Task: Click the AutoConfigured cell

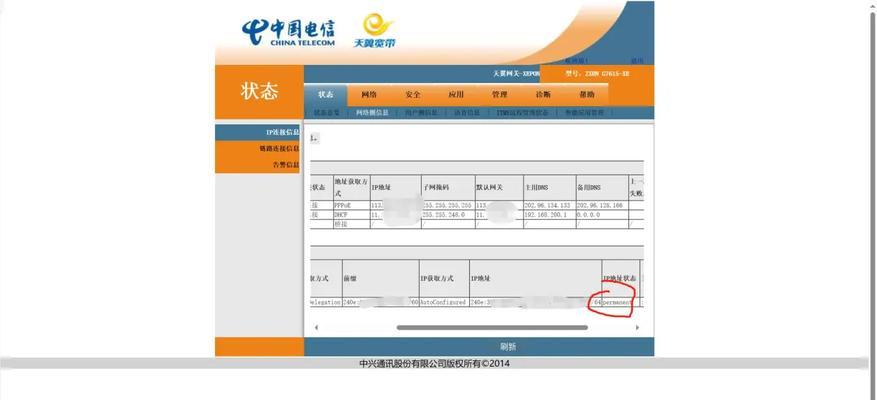Action: (444, 302)
